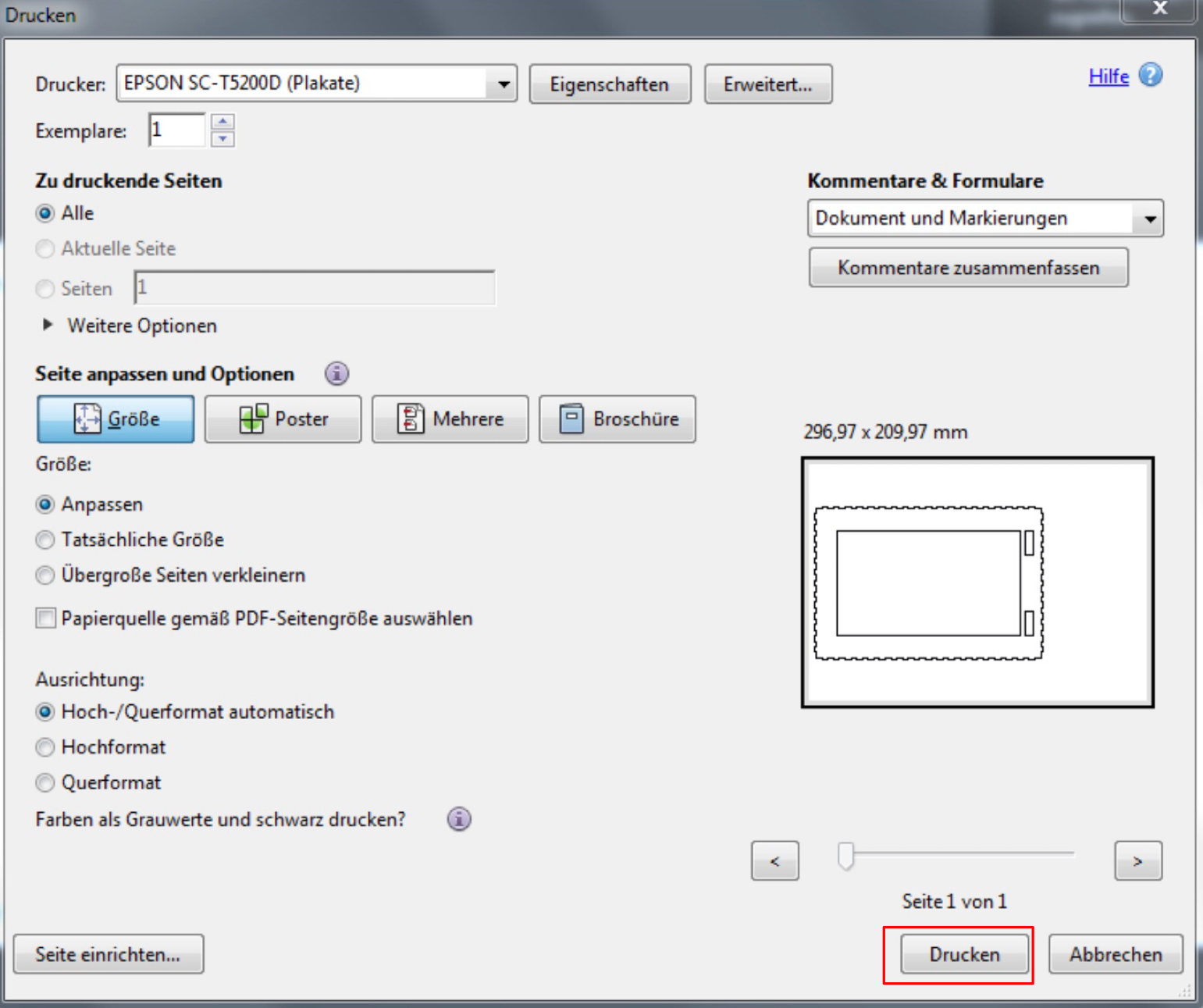Increase Exemplare copies with up arrow
1203x1008 pixels.
click(x=222, y=122)
